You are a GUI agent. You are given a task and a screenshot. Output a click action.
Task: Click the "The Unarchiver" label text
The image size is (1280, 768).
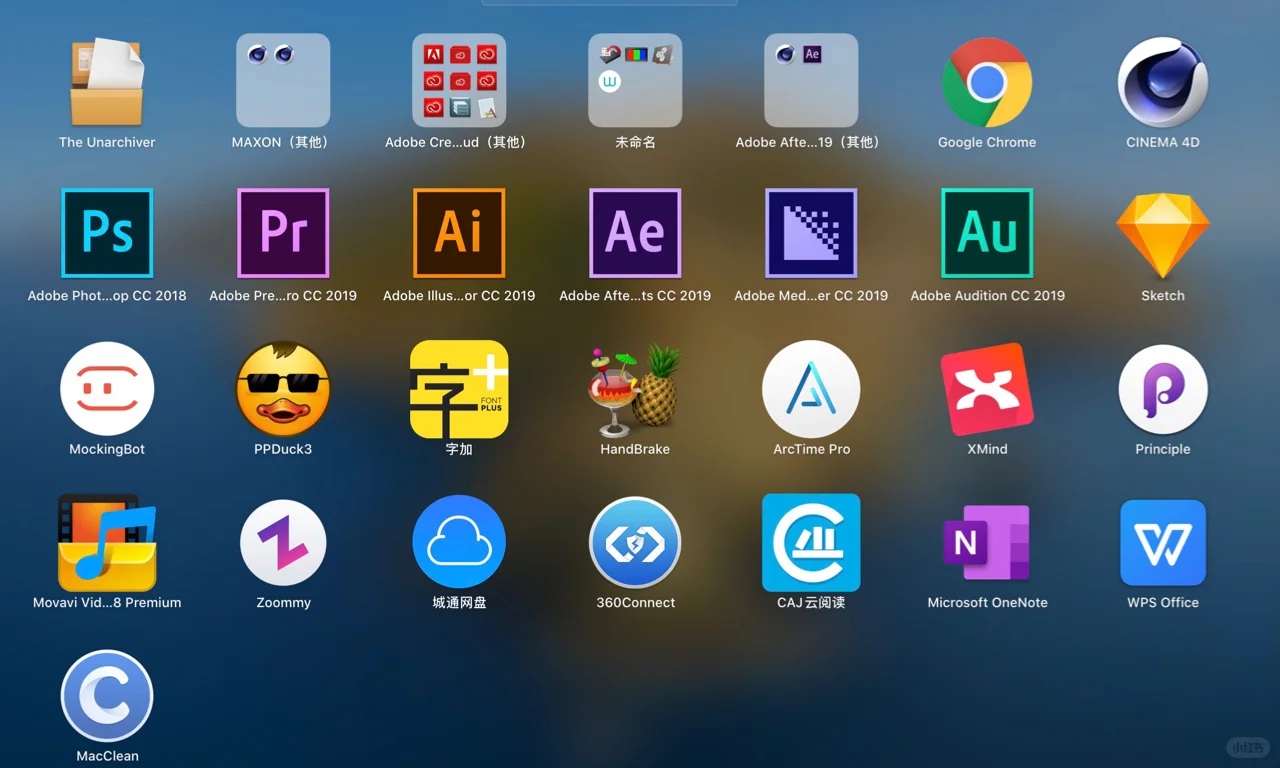pos(107,142)
